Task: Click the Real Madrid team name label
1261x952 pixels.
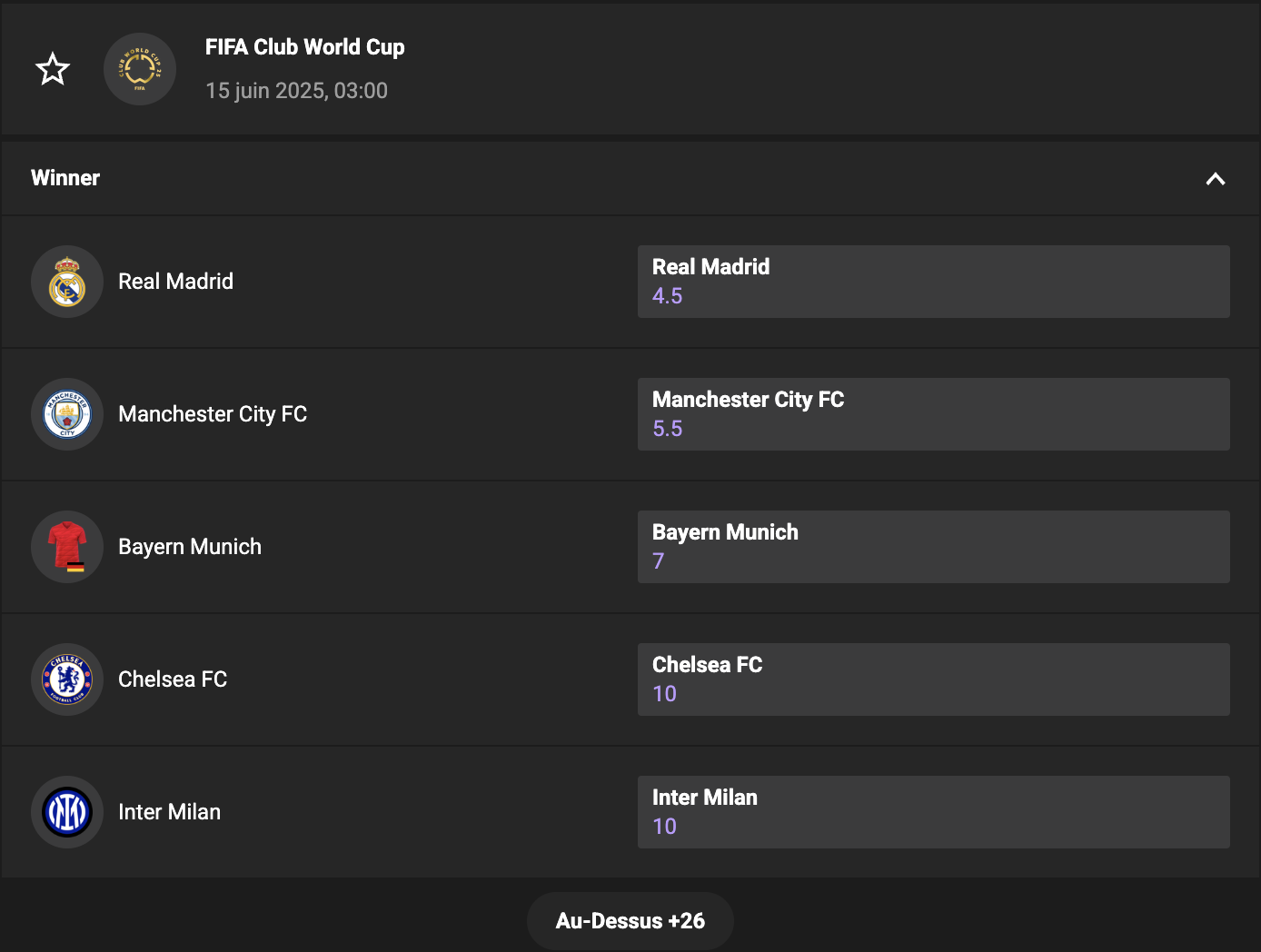Action: pos(175,282)
